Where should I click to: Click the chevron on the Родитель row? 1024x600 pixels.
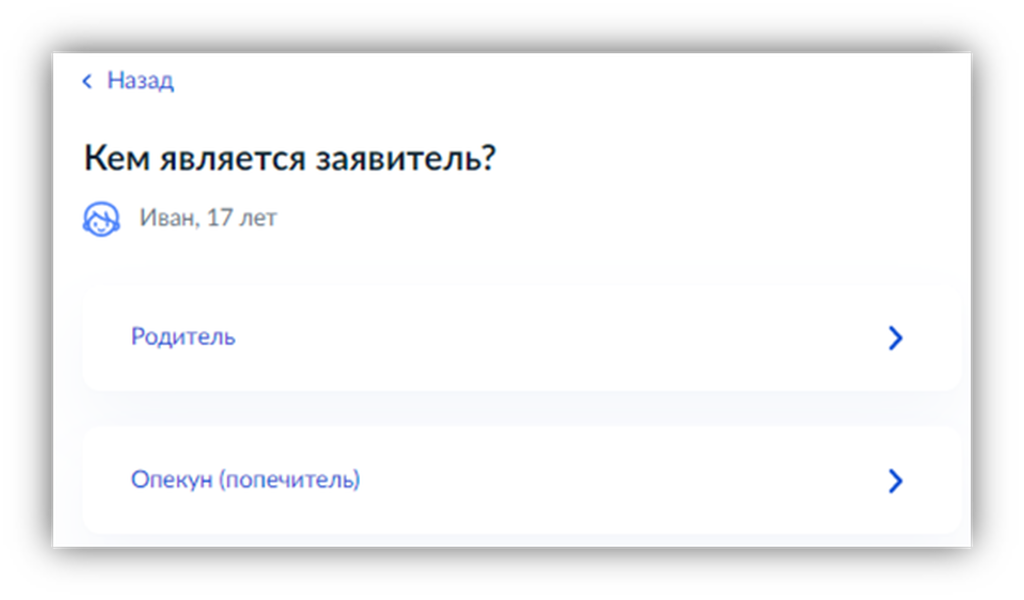tap(895, 338)
